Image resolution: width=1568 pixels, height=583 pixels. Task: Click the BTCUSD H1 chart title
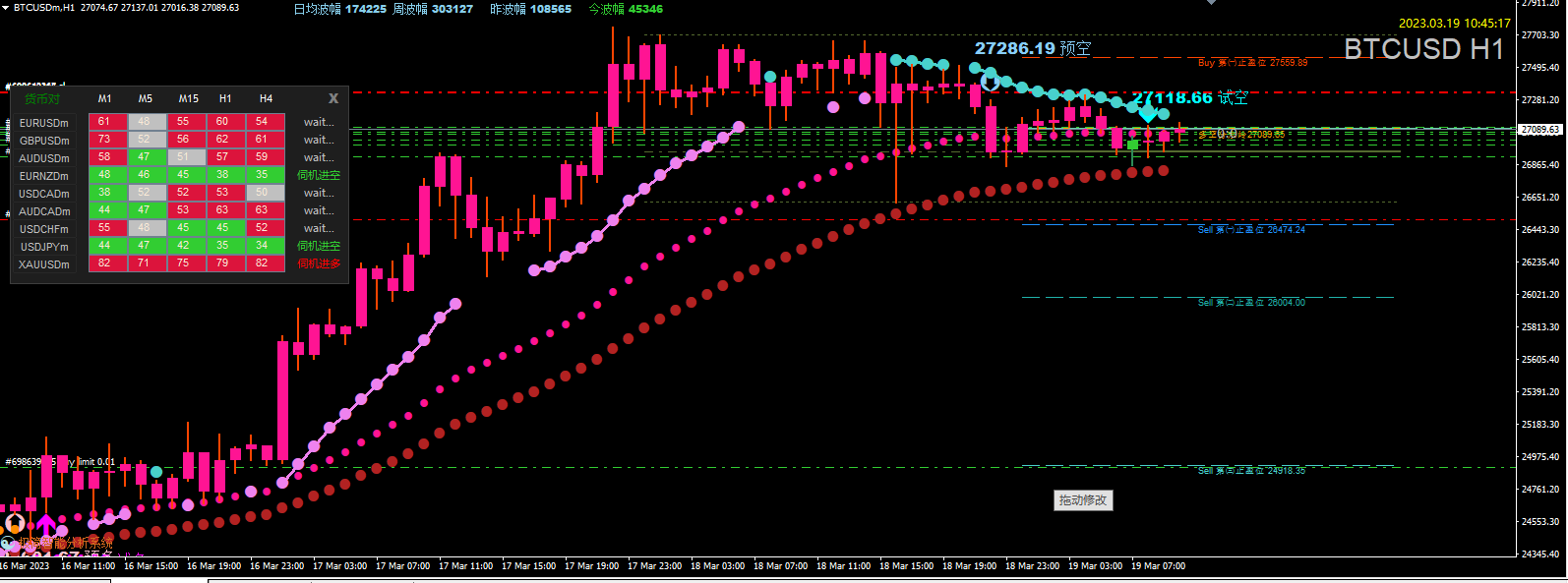pyautogui.click(x=1424, y=49)
